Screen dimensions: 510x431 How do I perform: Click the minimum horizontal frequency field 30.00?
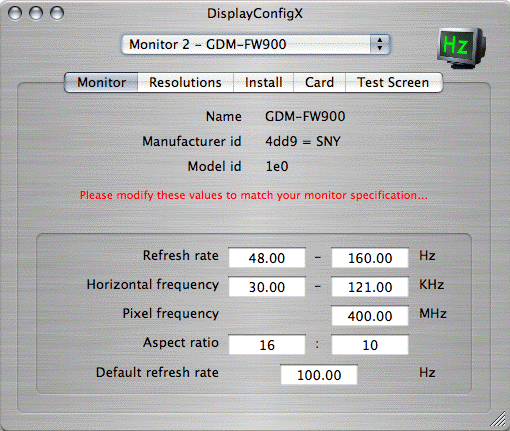267,287
